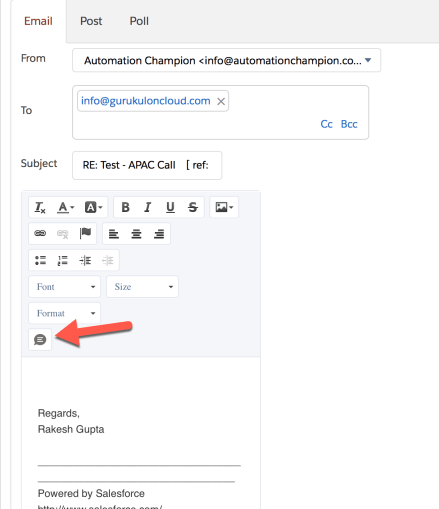Center align the text
The width and height of the screenshot is (439, 509).
136,234
